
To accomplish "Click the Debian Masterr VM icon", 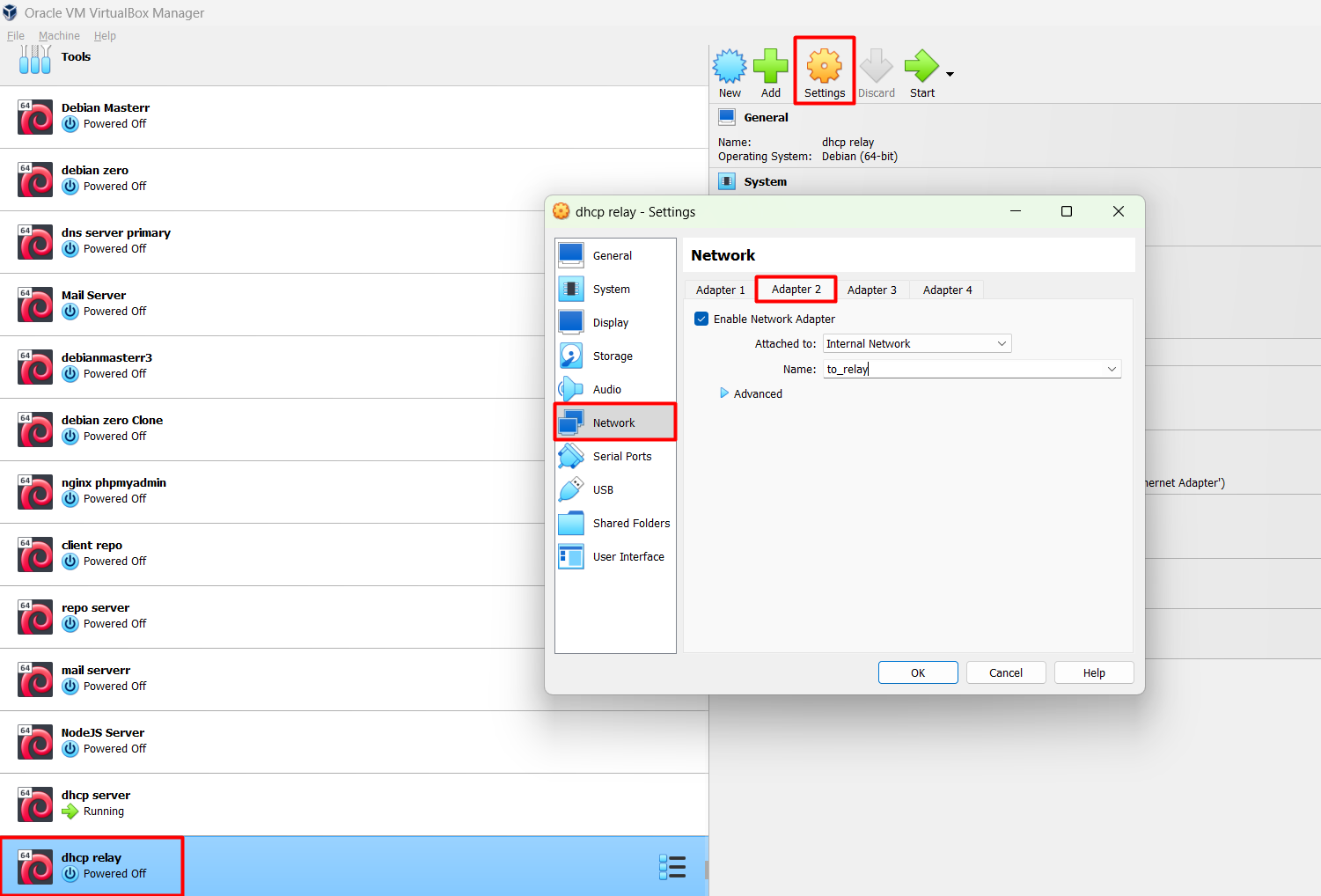I will pyautogui.click(x=35, y=117).
